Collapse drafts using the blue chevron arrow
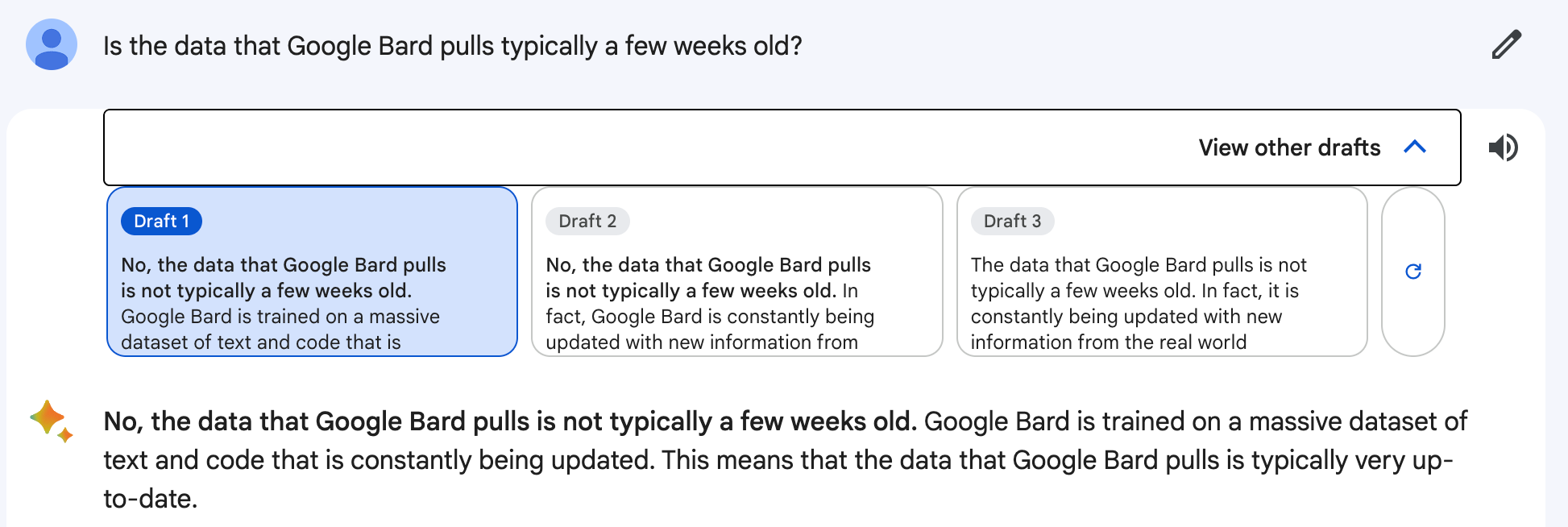The width and height of the screenshot is (1568, 527). [1415, 147]
